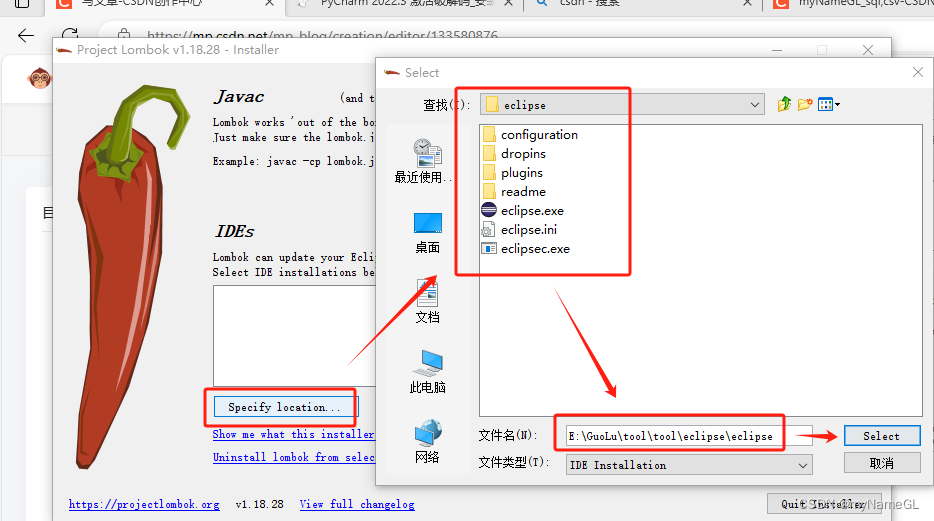Open Recent (最近使用) shortcut
The width and height of the screenshot is (934, 521).
coord(425,161)
